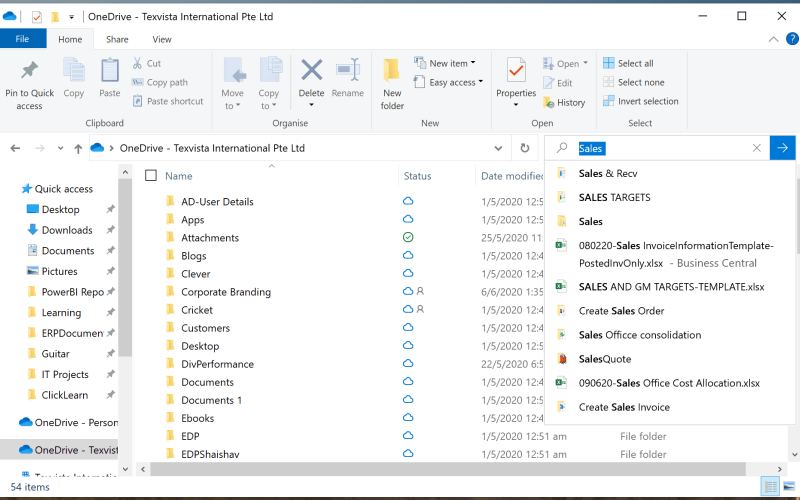Image resolution: width=800 pixels, height=500 pixels.
Task: Toggle the select-all checkbox beside Name
Action: point(151,176)
